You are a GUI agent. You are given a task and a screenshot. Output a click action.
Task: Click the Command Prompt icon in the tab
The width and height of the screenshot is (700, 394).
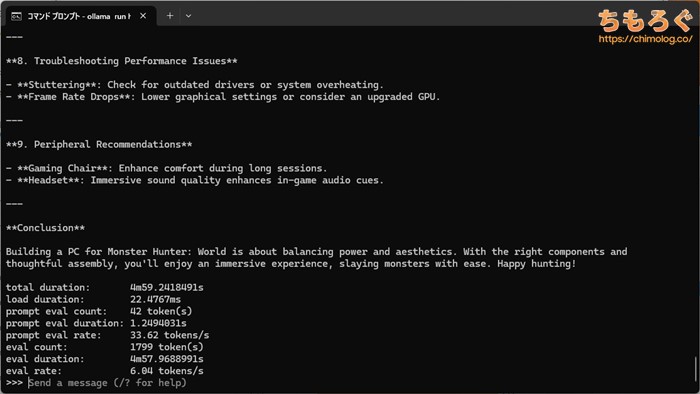(x=16, y=17)
